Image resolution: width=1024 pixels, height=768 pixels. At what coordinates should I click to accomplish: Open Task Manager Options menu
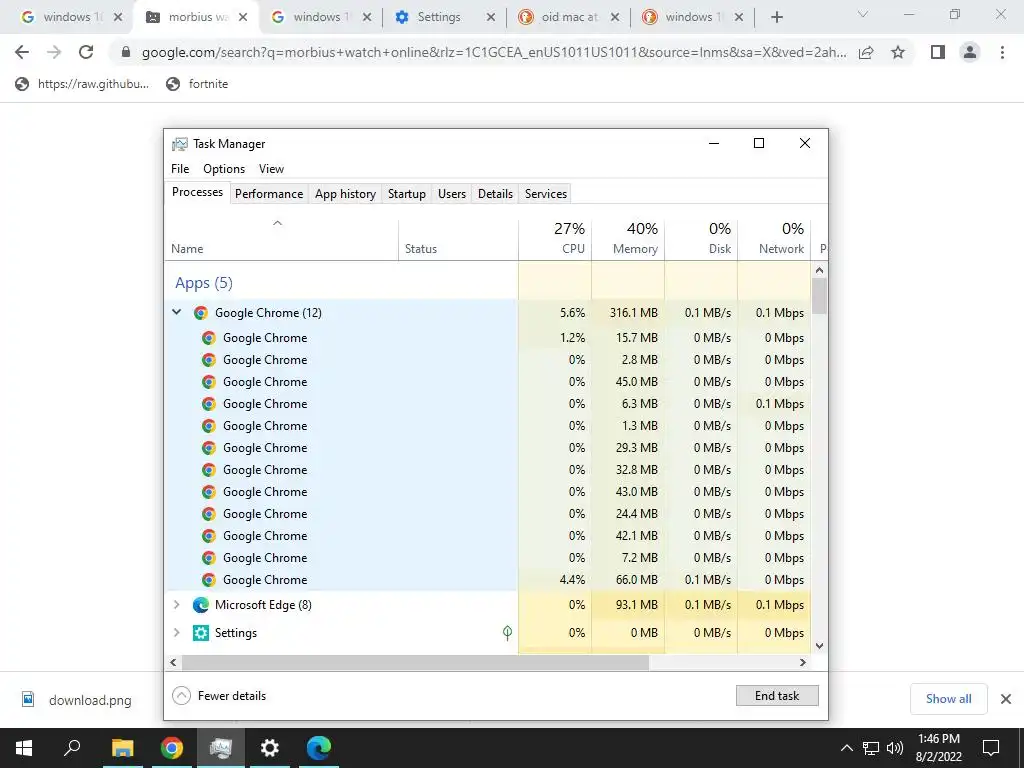pyautogui.click(x=224, y=168)
